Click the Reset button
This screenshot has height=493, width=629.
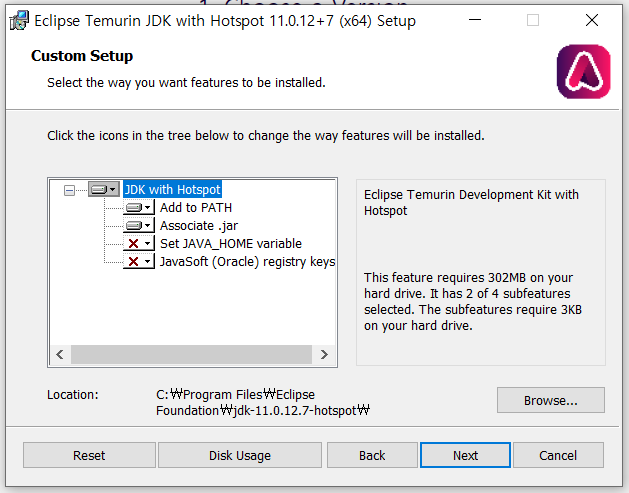tap(89, 455)
